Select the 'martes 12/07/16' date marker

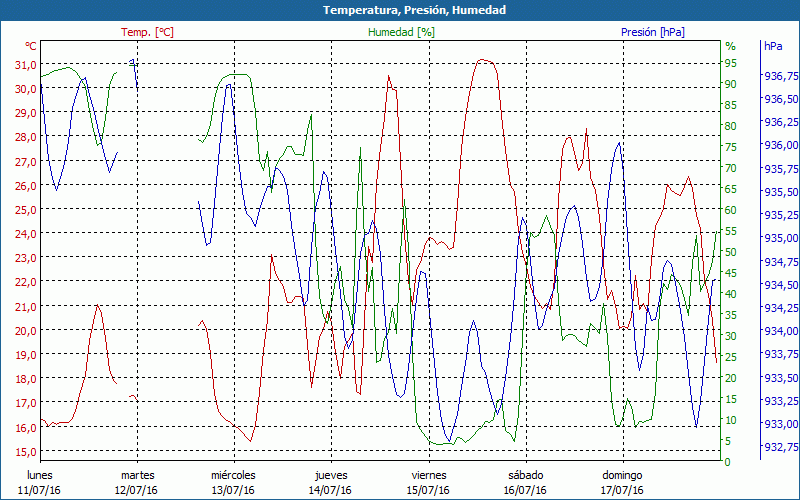pos(137,482)
